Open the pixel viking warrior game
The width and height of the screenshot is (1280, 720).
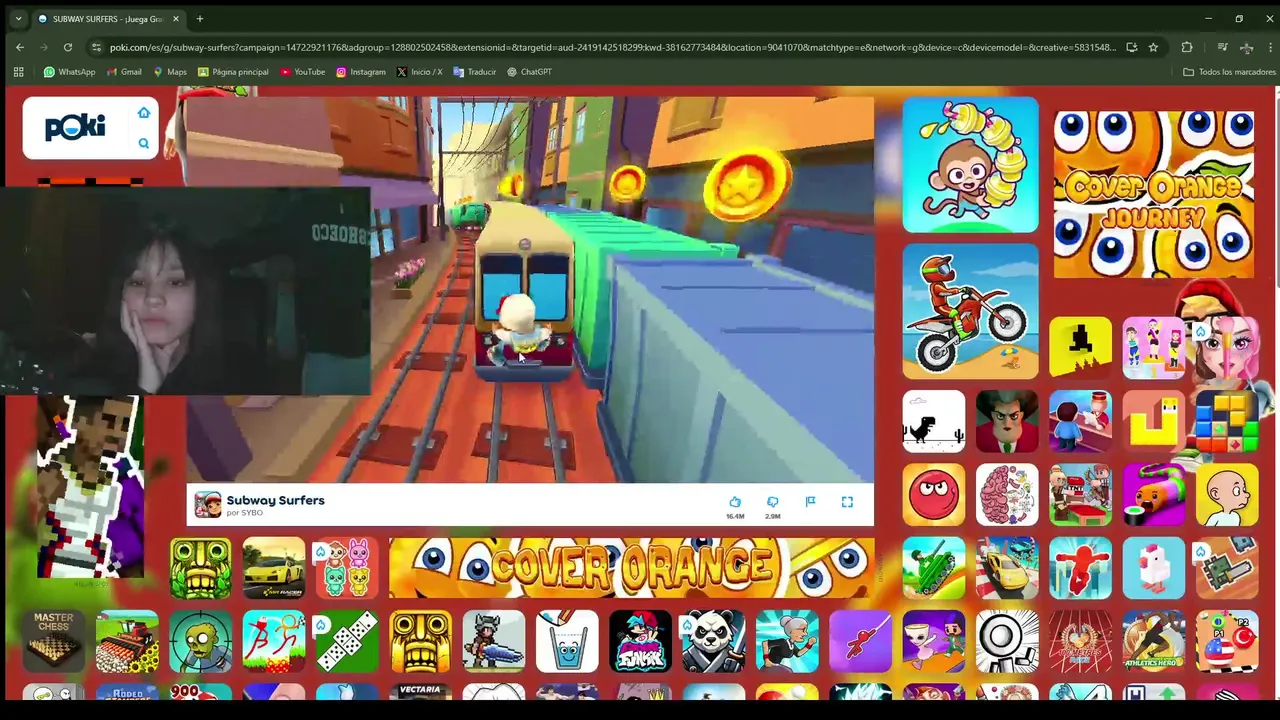pos(494,641)
